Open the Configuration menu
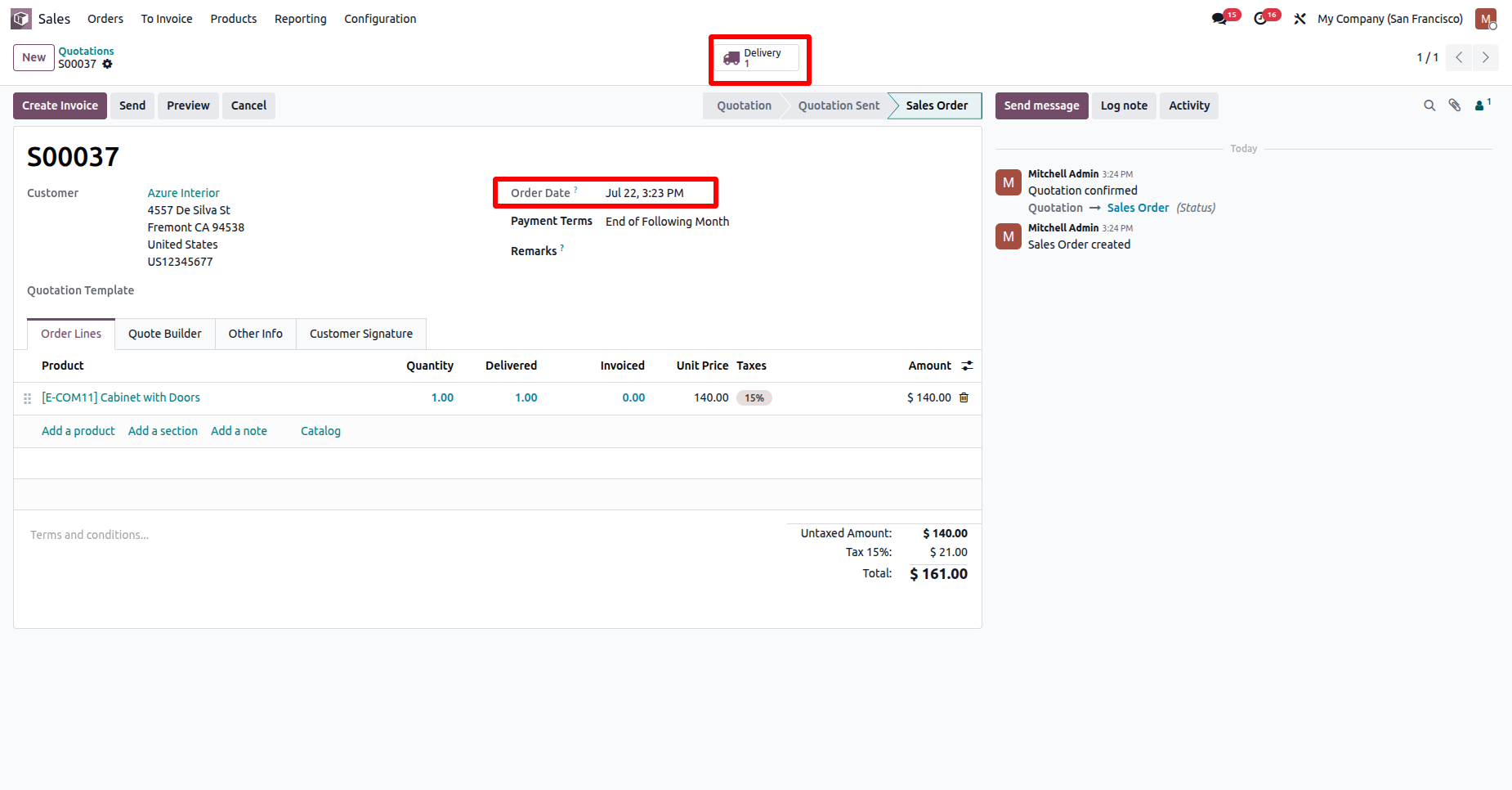 (380, 18)
